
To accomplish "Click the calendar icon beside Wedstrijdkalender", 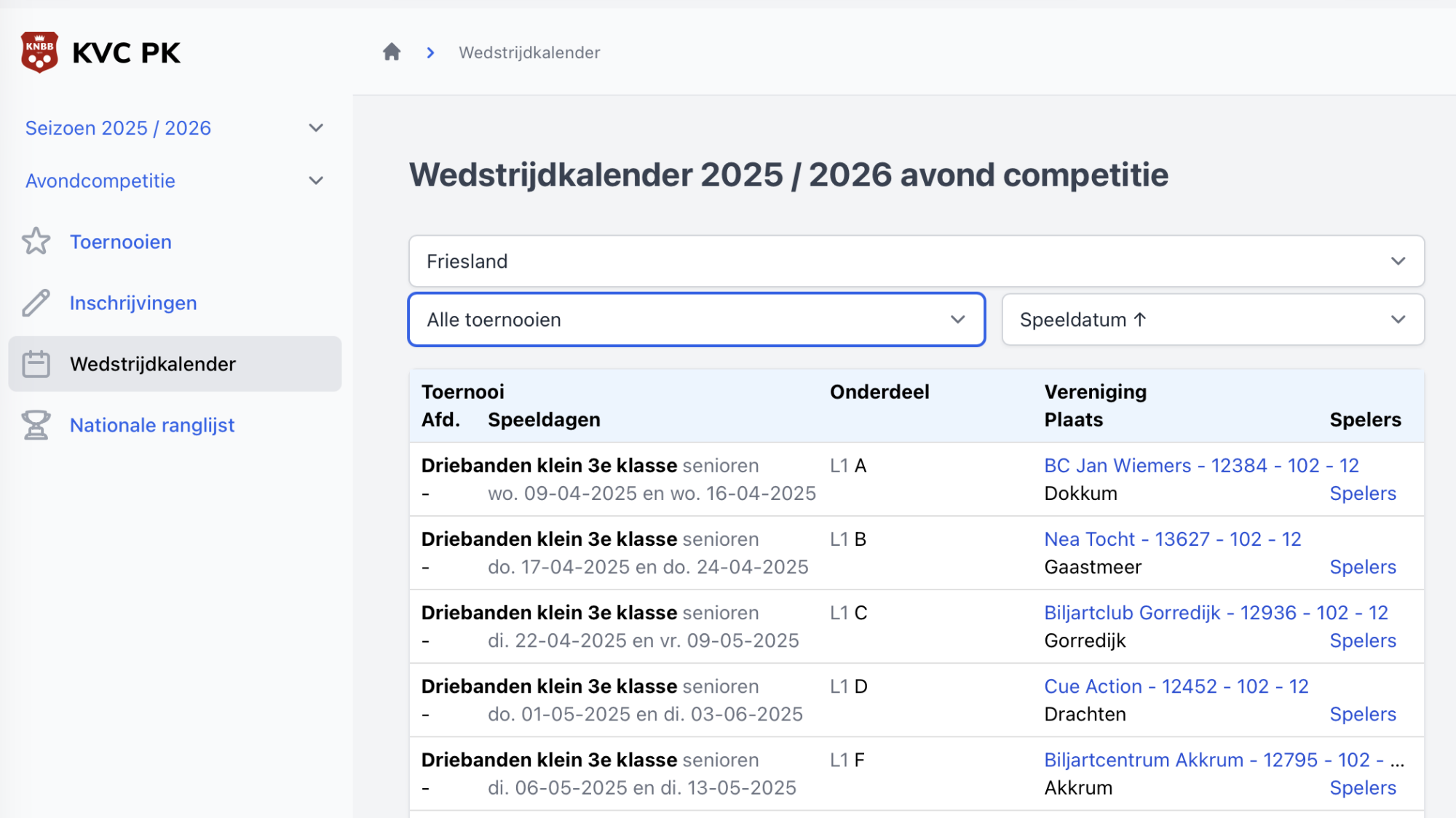I will pos(36,364).
